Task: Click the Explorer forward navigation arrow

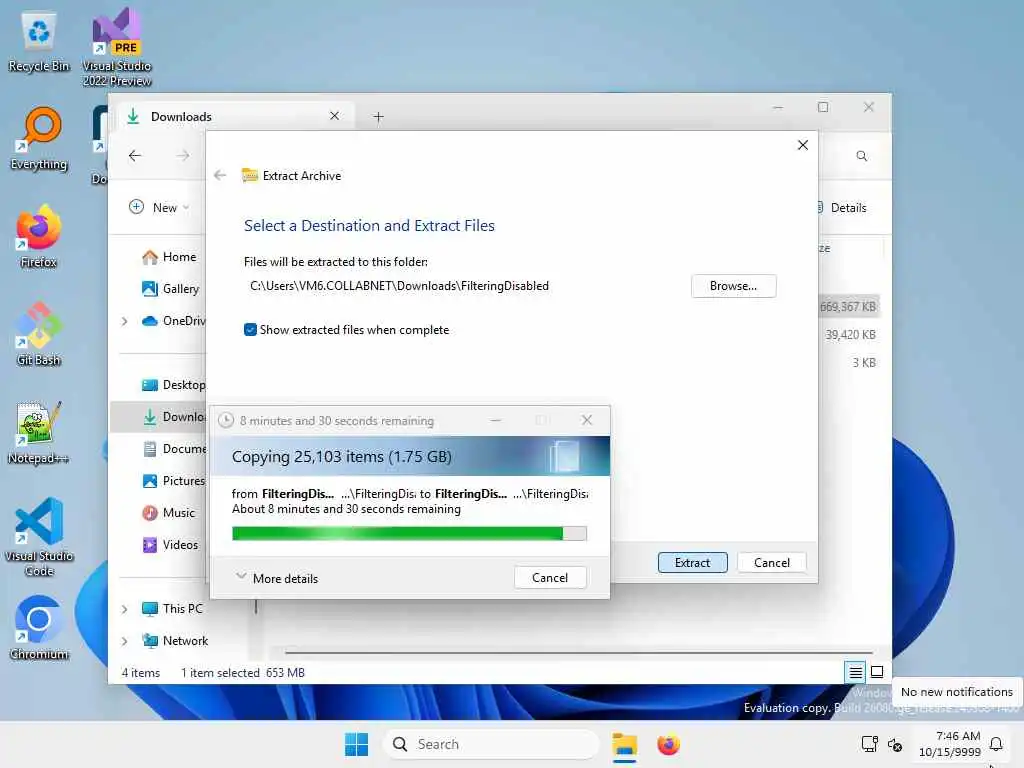Action: 183,155
